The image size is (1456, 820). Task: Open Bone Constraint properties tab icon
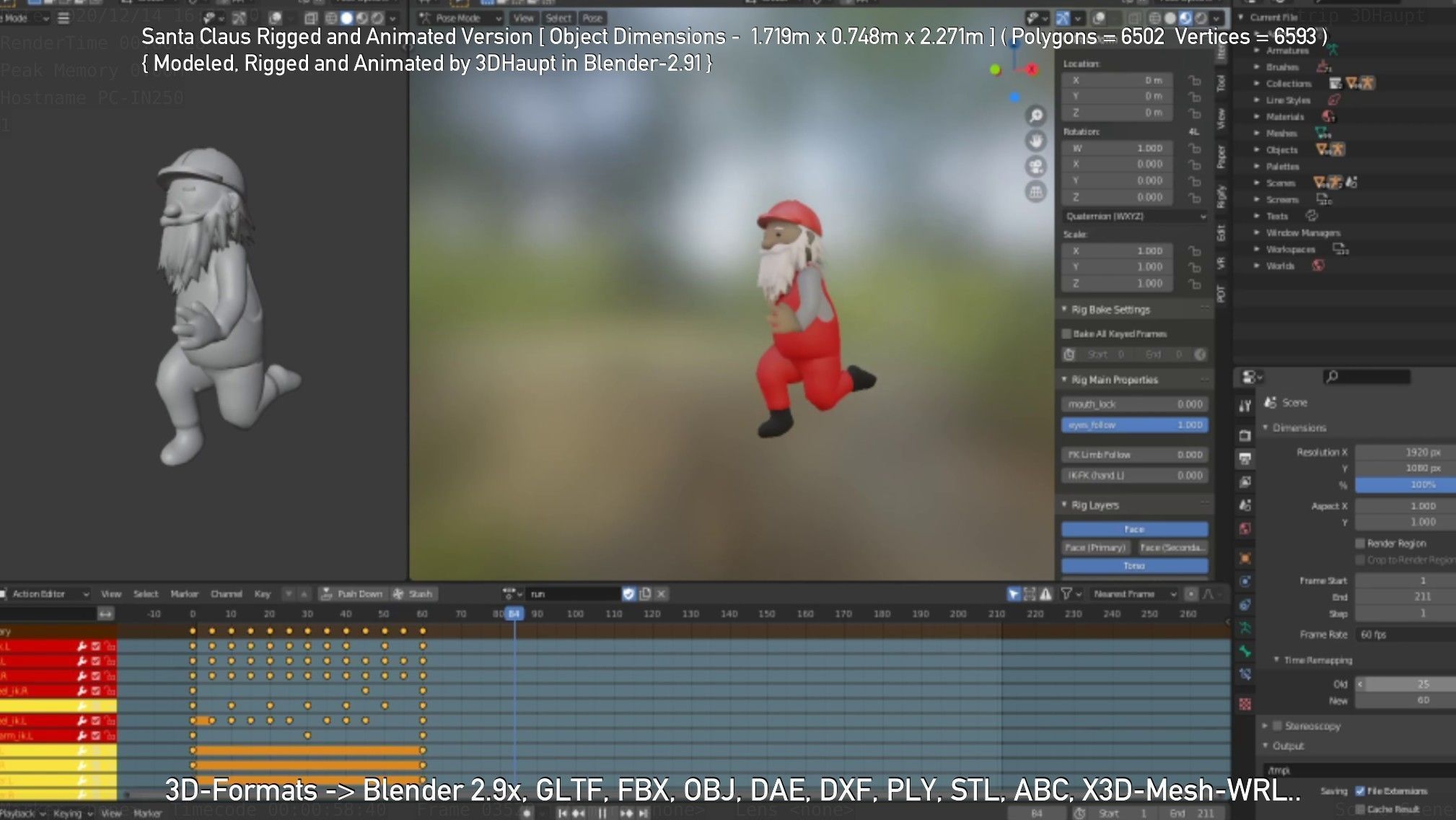click(1245, 674)
